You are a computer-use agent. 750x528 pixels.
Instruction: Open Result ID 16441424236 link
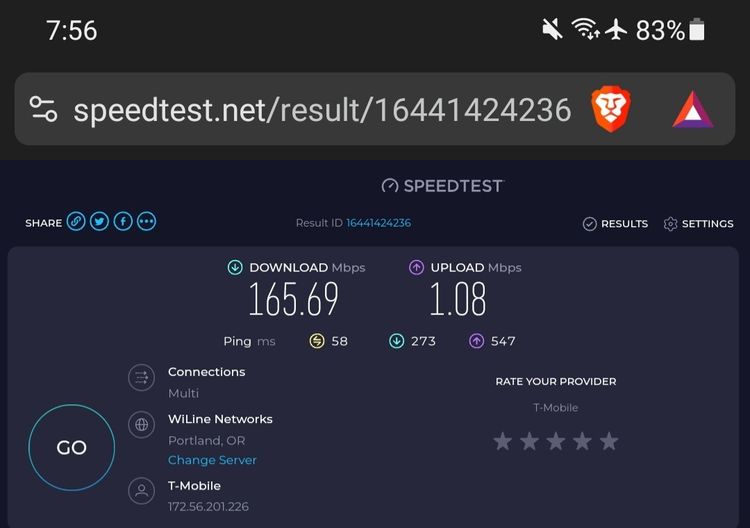pyautogui.click(x=378, y=223)
